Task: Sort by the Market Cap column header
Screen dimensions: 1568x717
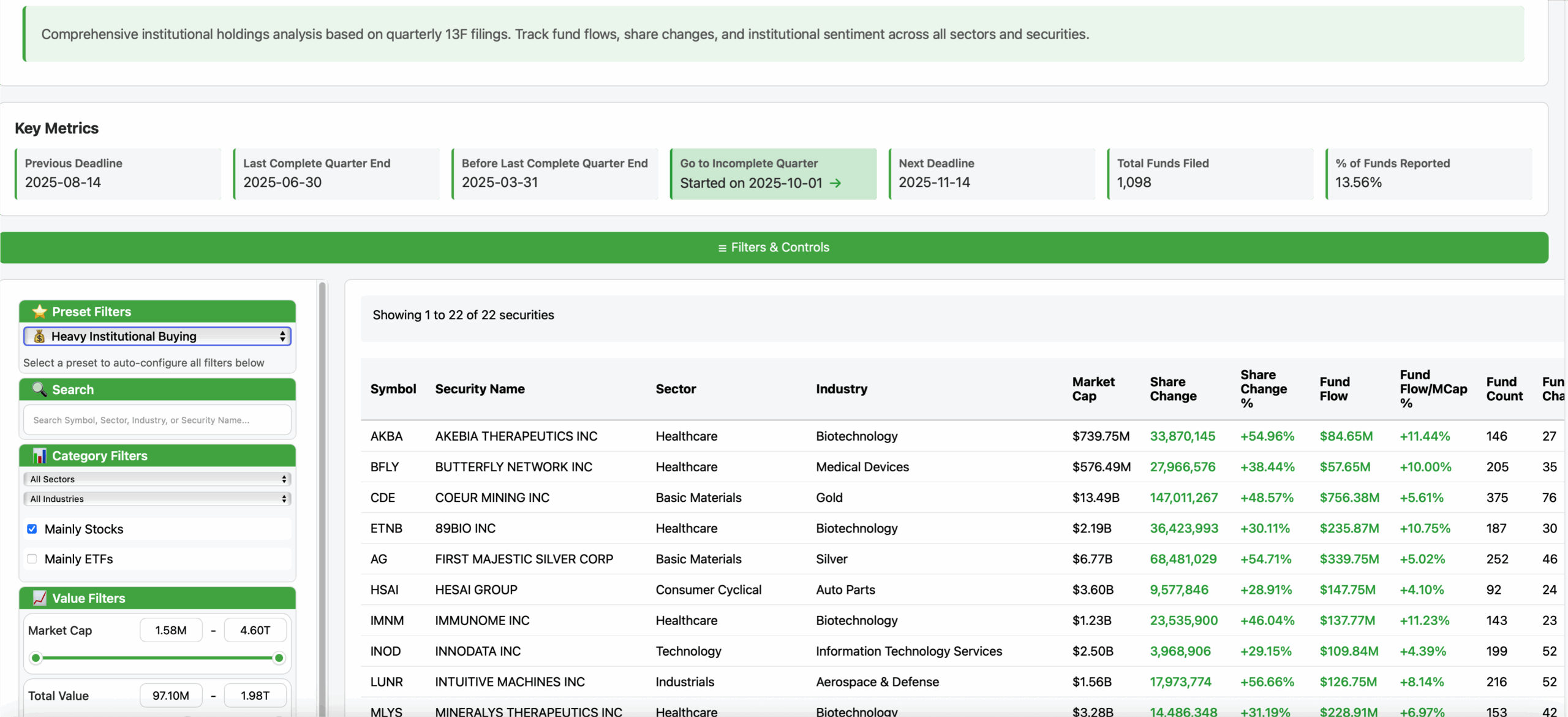Action: click(1093, 389)
